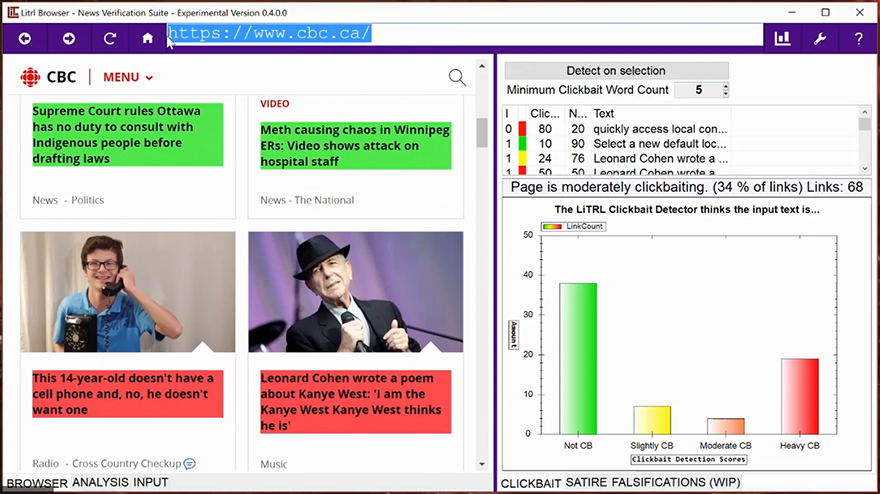
Task: Click the results list scrollbar
Action: point(865,140)
